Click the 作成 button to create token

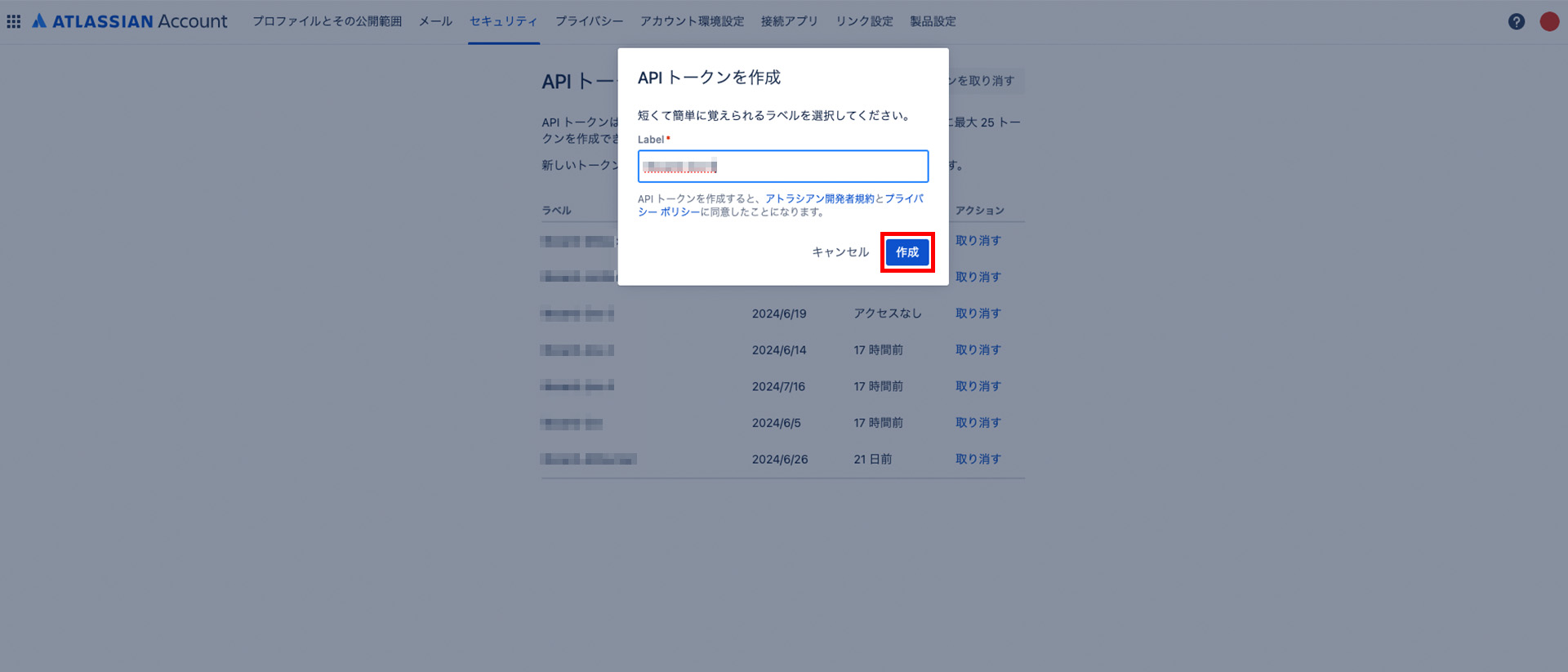click(906, 252)
